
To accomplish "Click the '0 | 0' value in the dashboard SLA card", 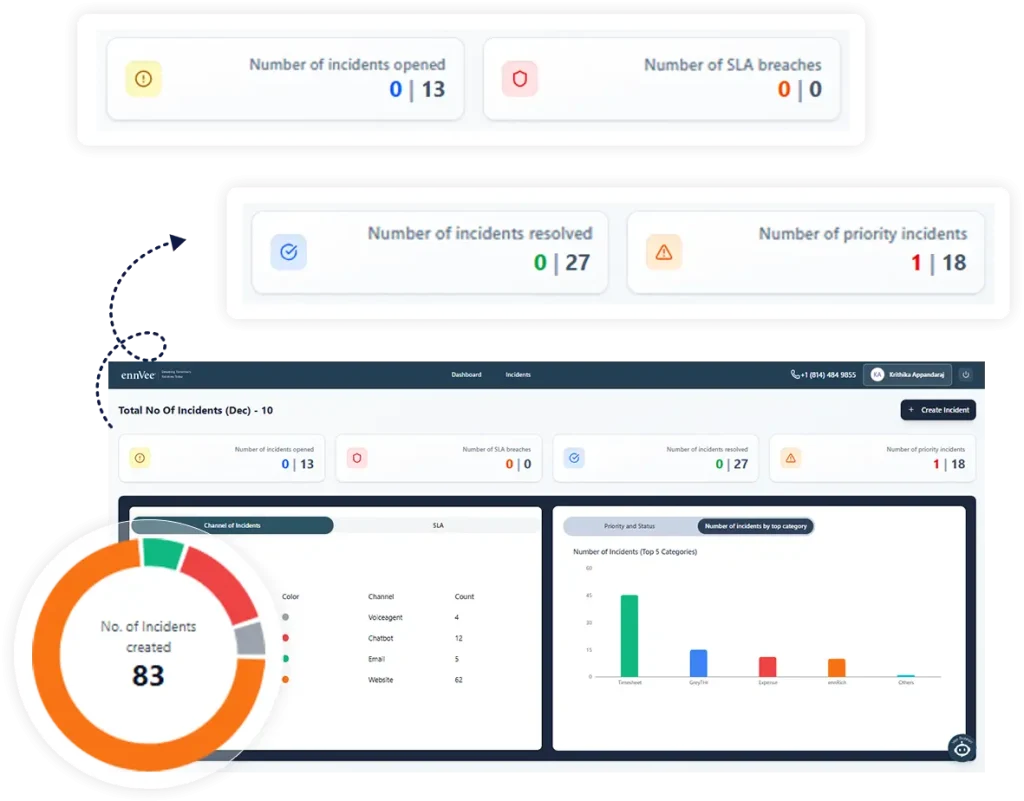I will coord(519,464).
